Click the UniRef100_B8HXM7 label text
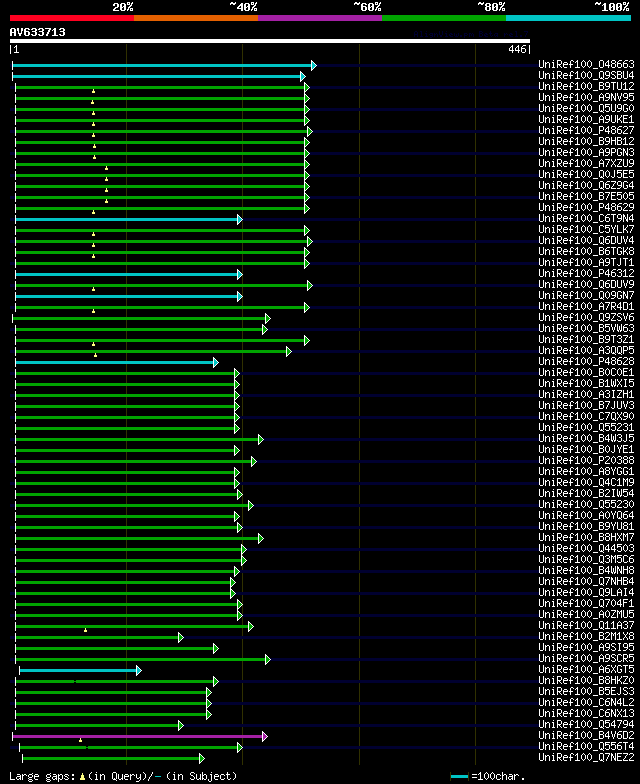This screenshot has height=784, width=640. tap(586, 538)
